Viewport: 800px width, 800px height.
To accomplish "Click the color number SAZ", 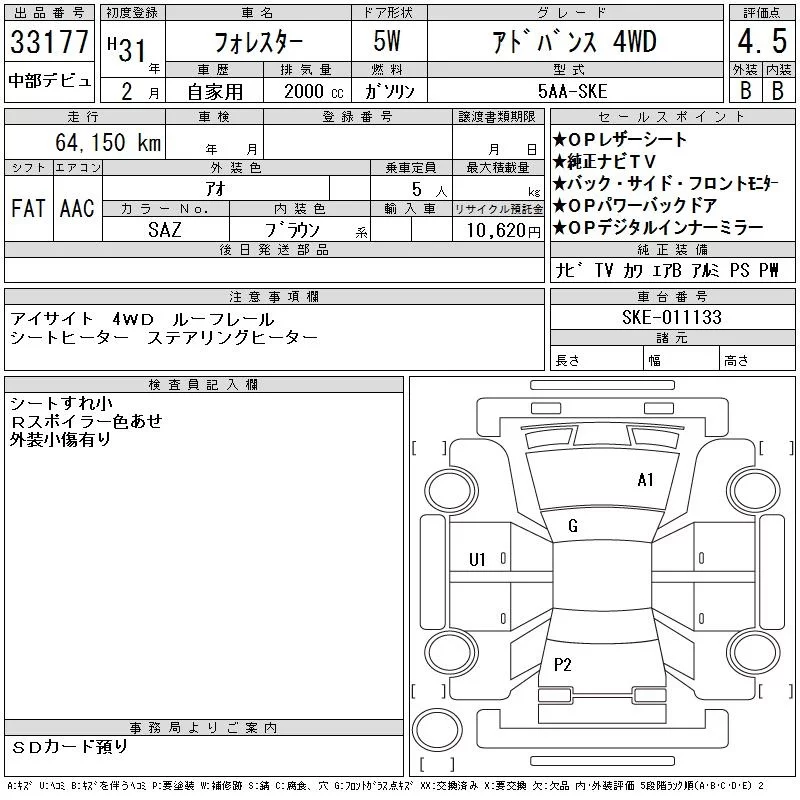I will (x=165, y=230).
